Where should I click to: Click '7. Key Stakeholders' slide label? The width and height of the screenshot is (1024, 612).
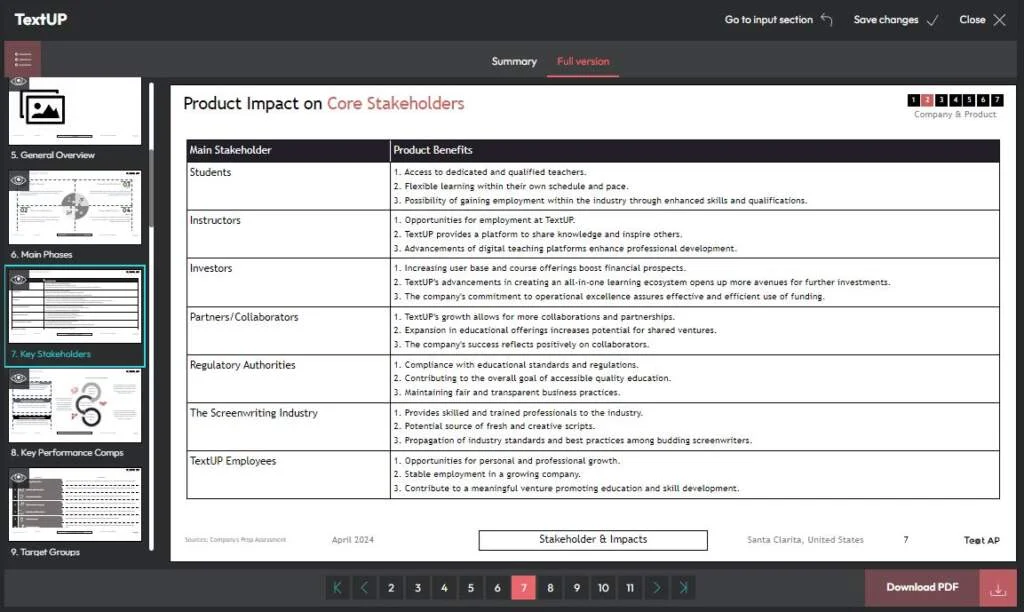pyautogui.click(x=51, y=354)
